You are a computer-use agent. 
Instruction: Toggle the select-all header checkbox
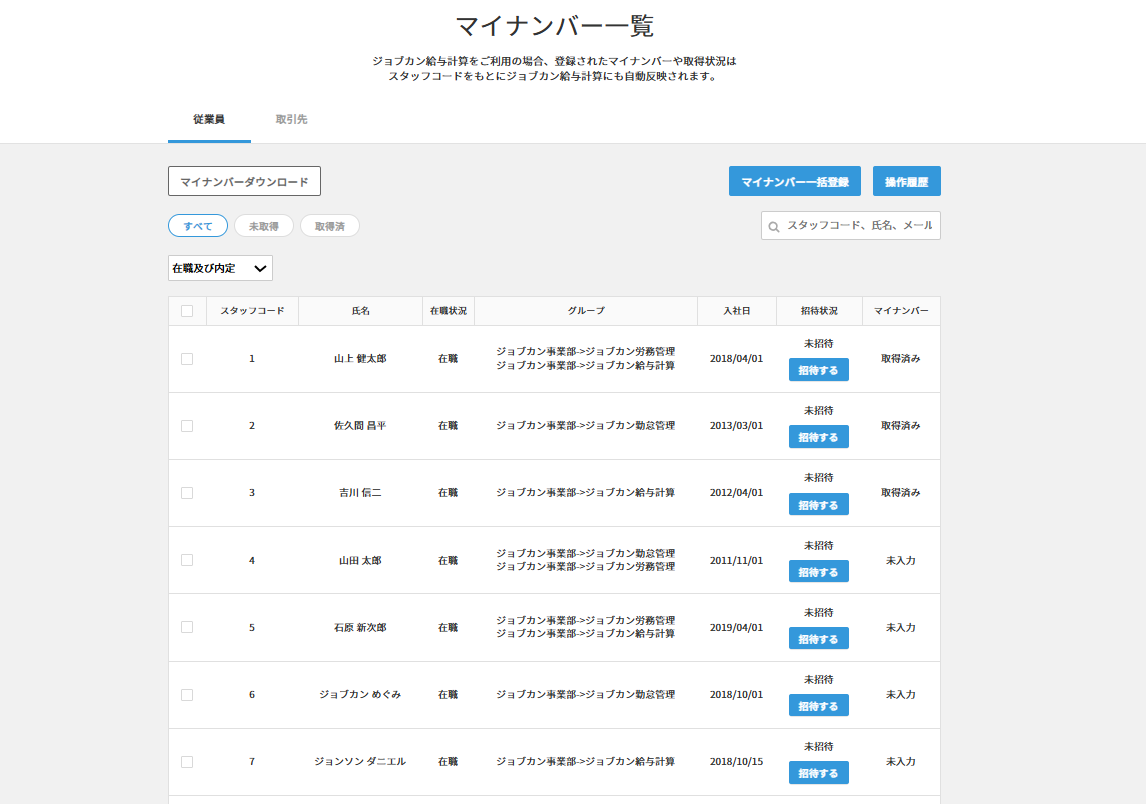pos(187,311)
